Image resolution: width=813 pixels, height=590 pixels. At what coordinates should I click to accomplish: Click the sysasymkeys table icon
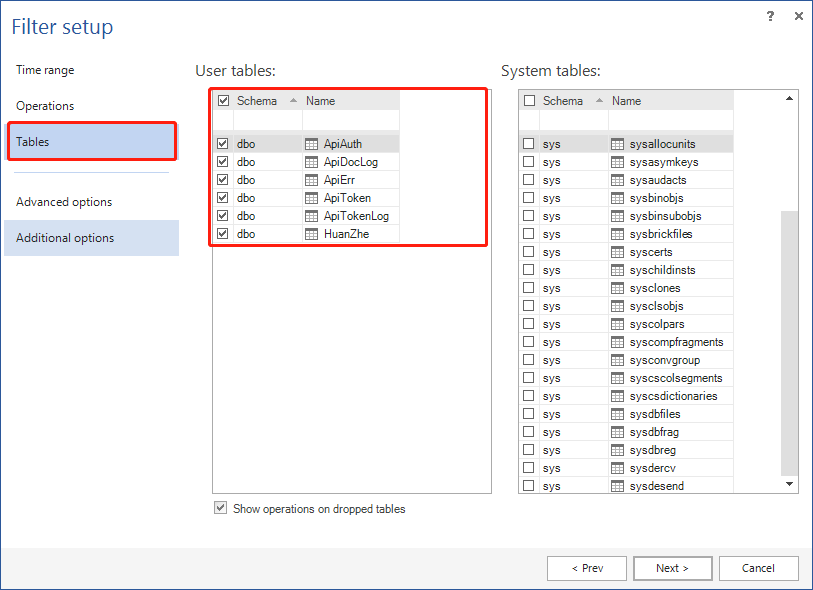pos(617,162)
